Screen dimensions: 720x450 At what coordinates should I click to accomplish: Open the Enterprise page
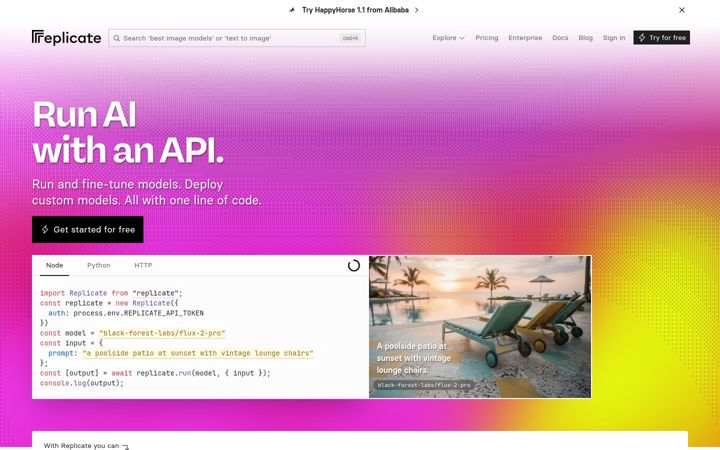525,38
